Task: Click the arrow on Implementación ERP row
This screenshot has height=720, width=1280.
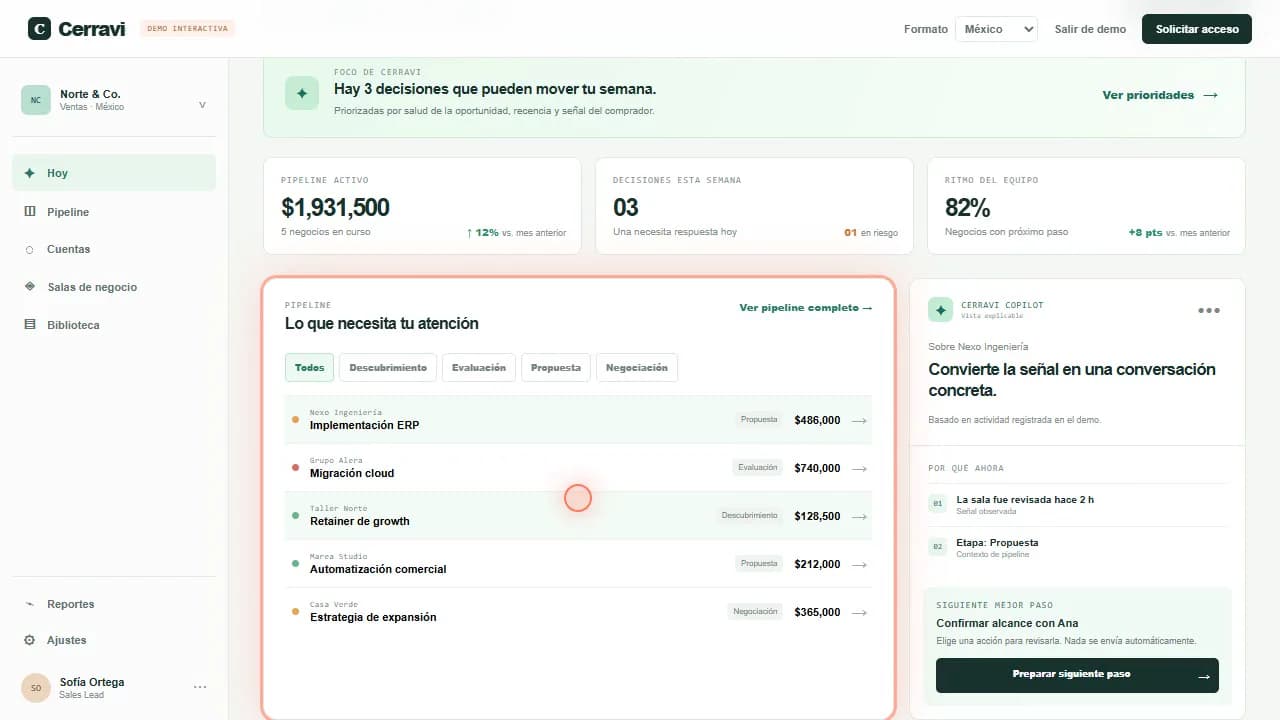Action: (x=859, y=421)
